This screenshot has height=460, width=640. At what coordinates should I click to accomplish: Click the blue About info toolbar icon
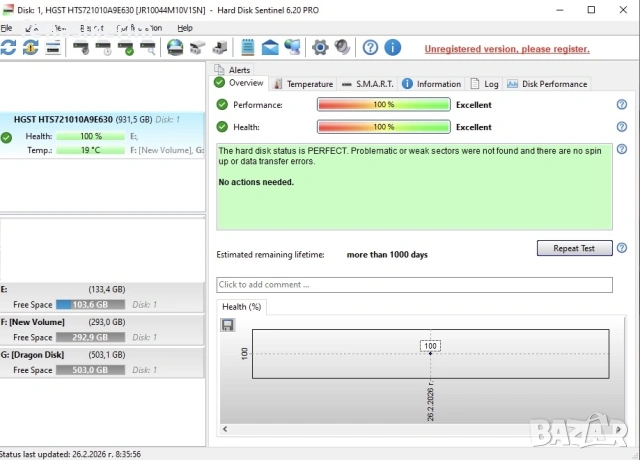pos(393,47)
